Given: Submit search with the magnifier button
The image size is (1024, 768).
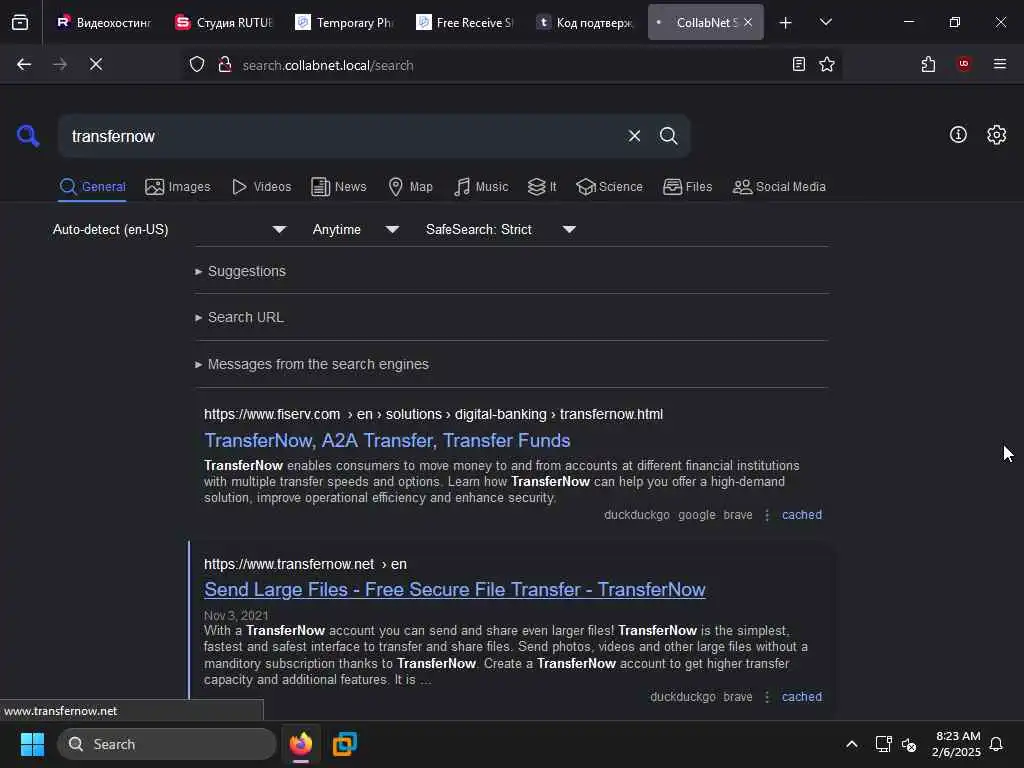Looking at the screenshot, I should [x=668, y=136].
